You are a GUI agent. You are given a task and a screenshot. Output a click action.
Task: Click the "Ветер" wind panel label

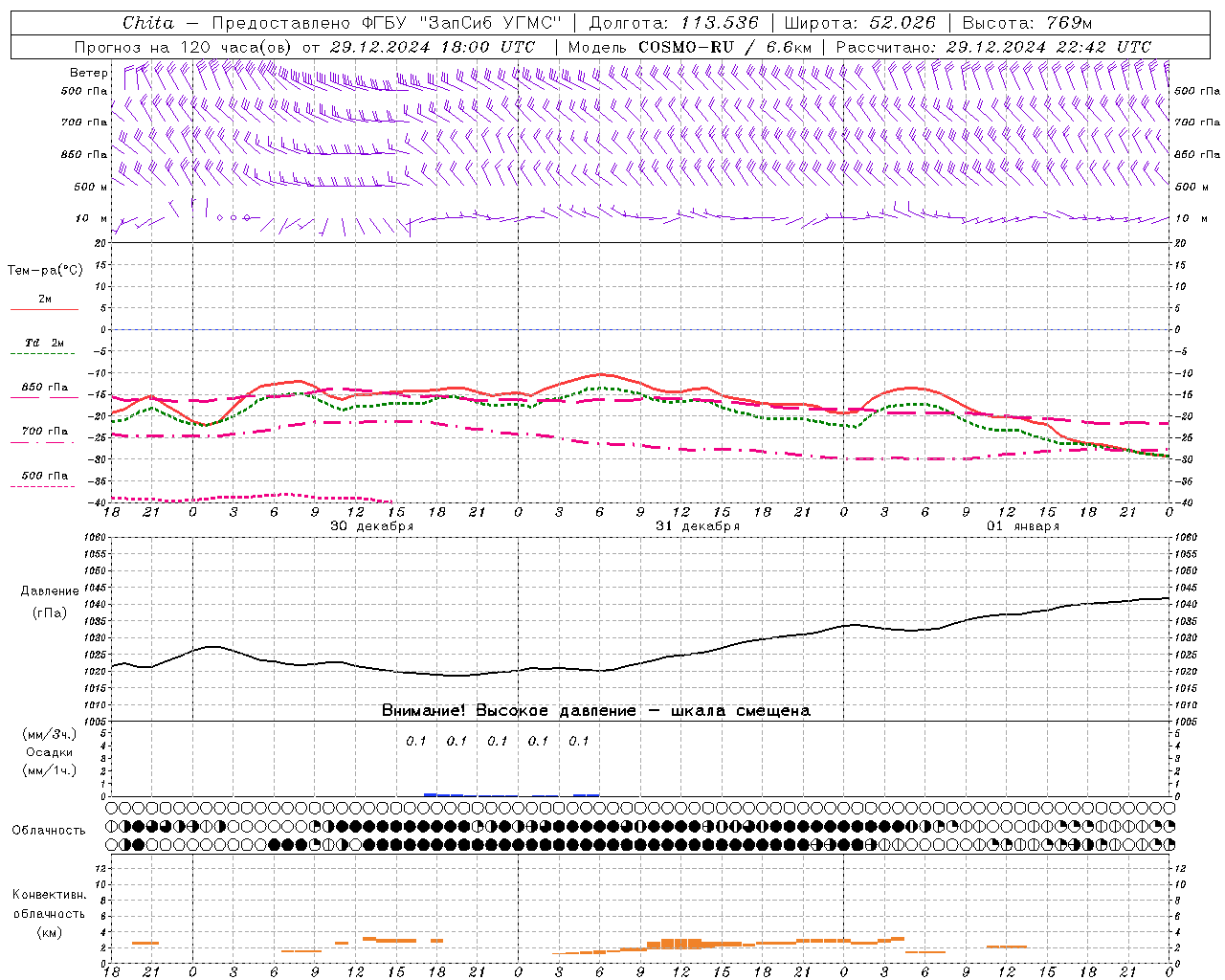[89, 73]
